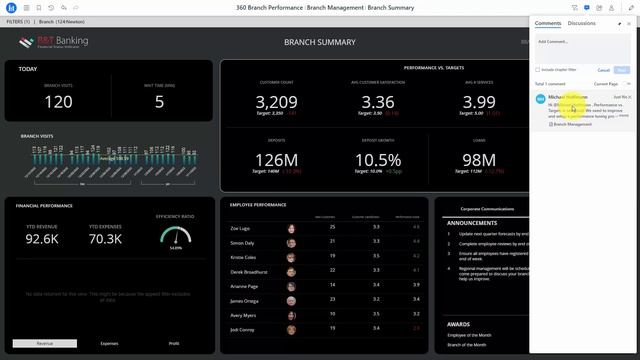The height and width of the screenshot is (360, 640).
Task: Click Cancel in comments panel
Action: click(603, 70)
